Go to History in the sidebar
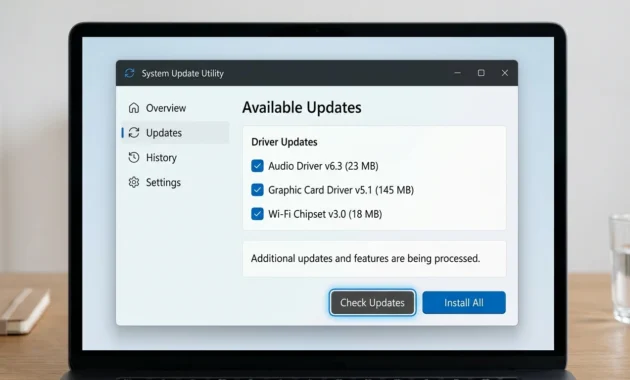This screenshot has height=380, width=630. 176,157
